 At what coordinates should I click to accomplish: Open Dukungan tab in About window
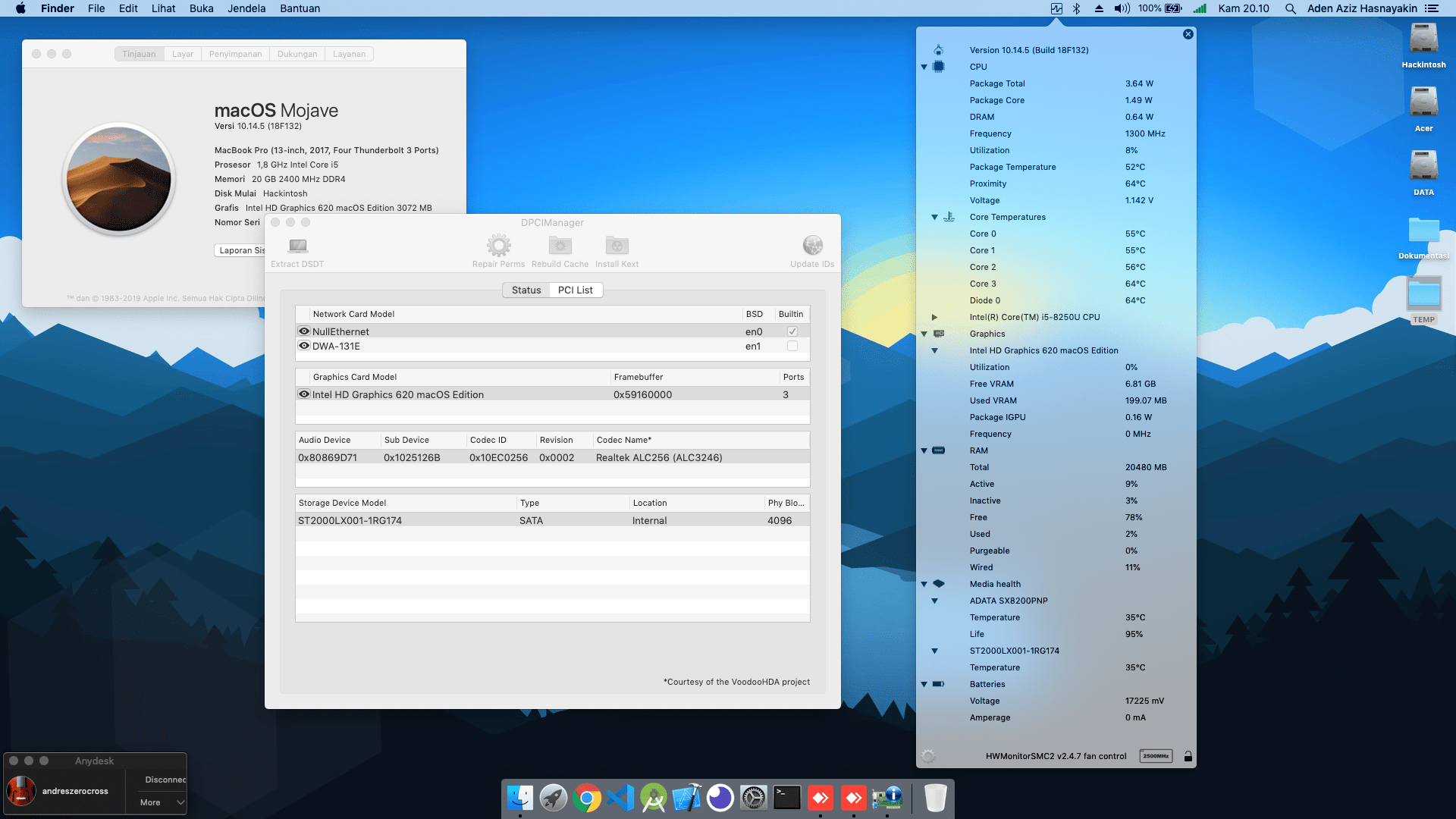tap(297, 54)
